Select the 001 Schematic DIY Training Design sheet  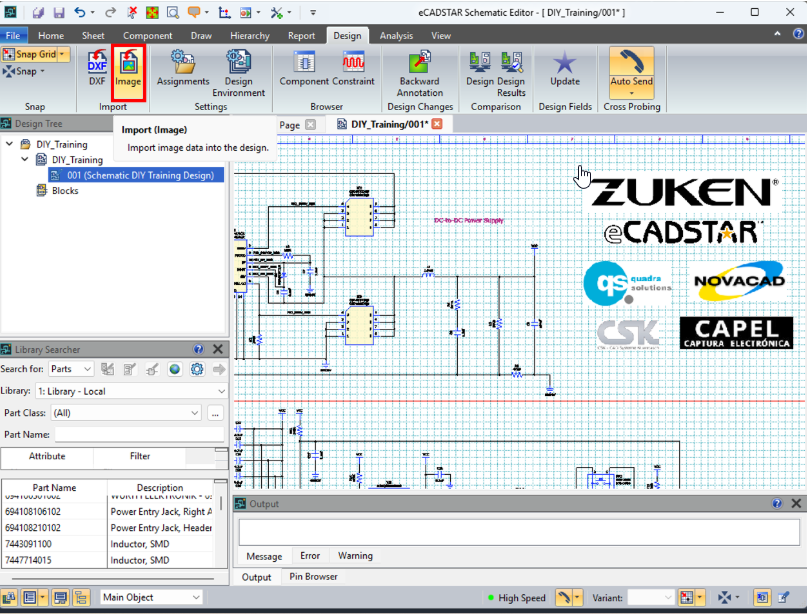pos(139,175)
